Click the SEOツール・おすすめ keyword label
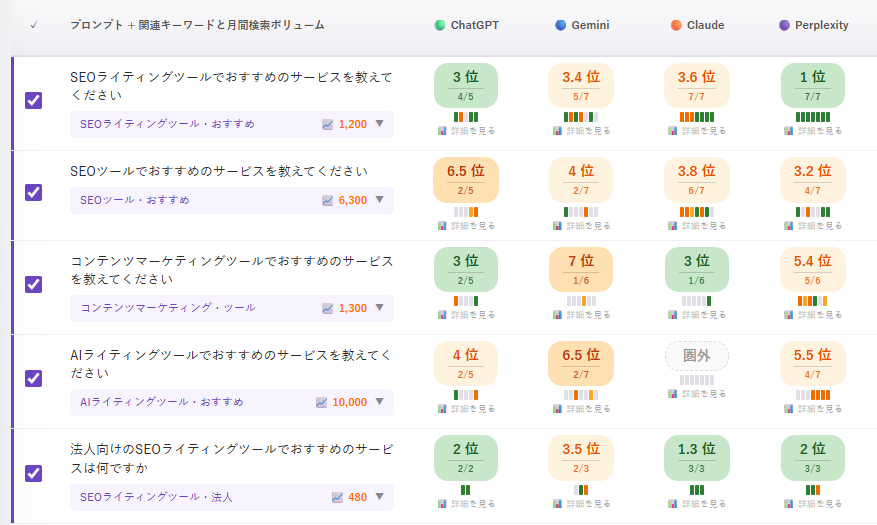Viewport: 877px width, 525px height. point(135,200)
